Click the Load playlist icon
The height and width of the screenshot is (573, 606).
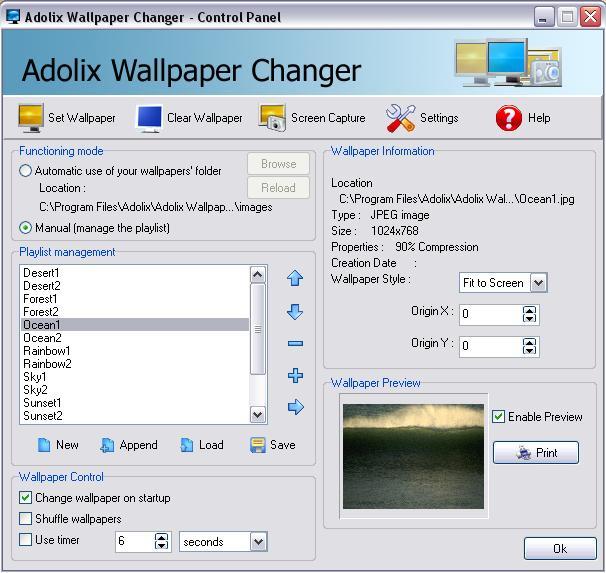click(x=187, y=445)
